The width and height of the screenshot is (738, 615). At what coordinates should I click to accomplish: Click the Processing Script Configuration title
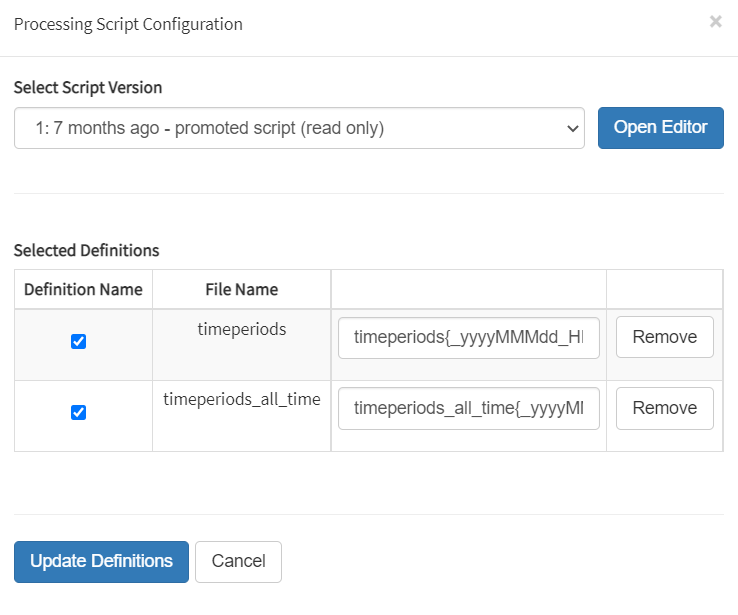pos(128,24)
